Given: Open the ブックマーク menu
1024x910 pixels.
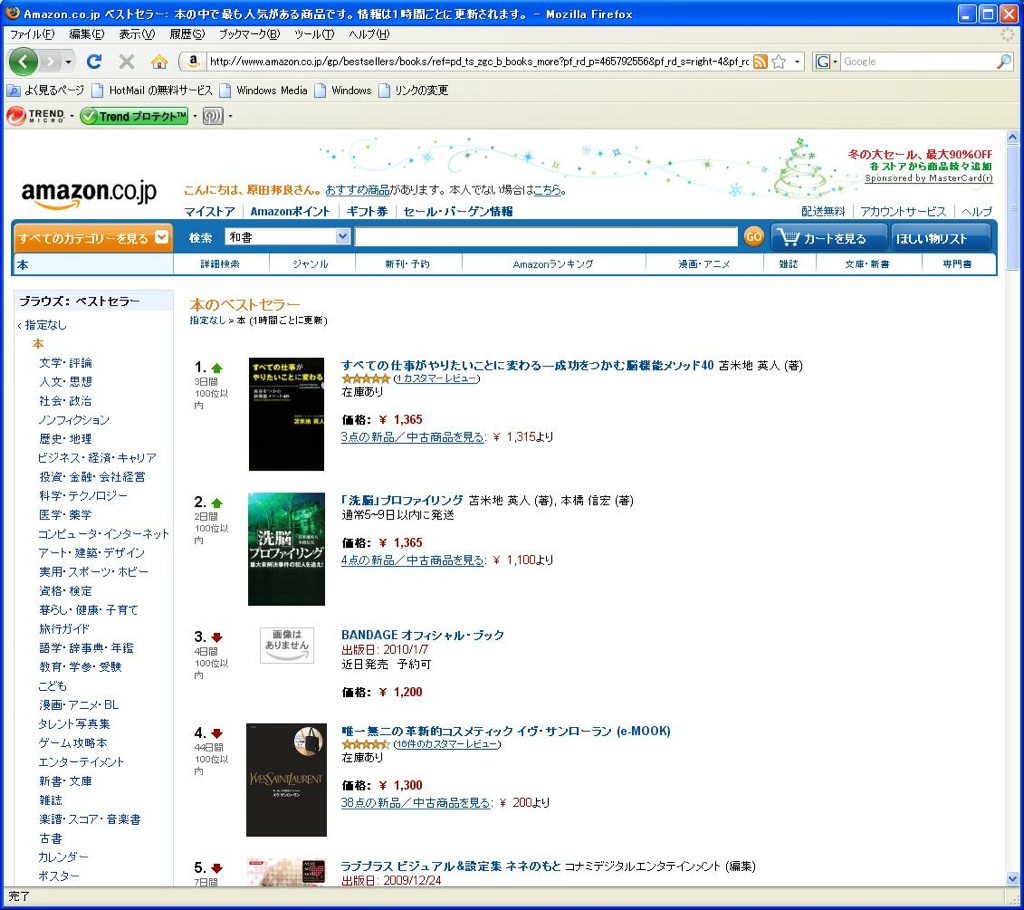Looking at the screenshot, I should tap(249, 34).
